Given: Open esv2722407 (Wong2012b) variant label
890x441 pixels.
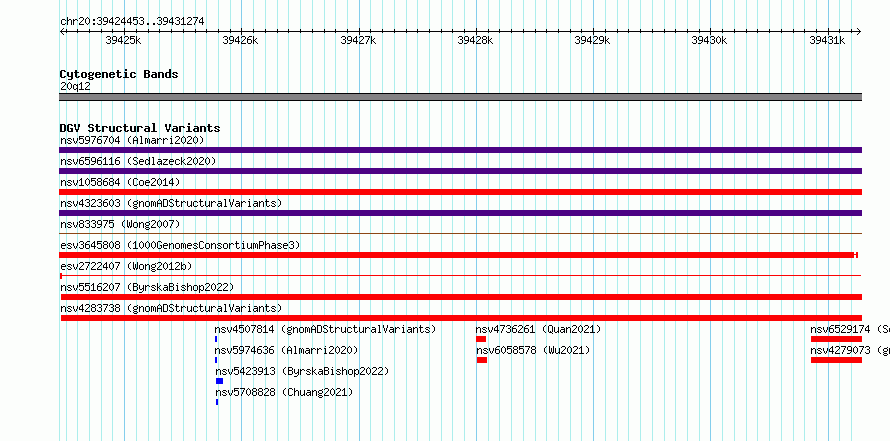Looking at the screenshot, I should [126, 266].
